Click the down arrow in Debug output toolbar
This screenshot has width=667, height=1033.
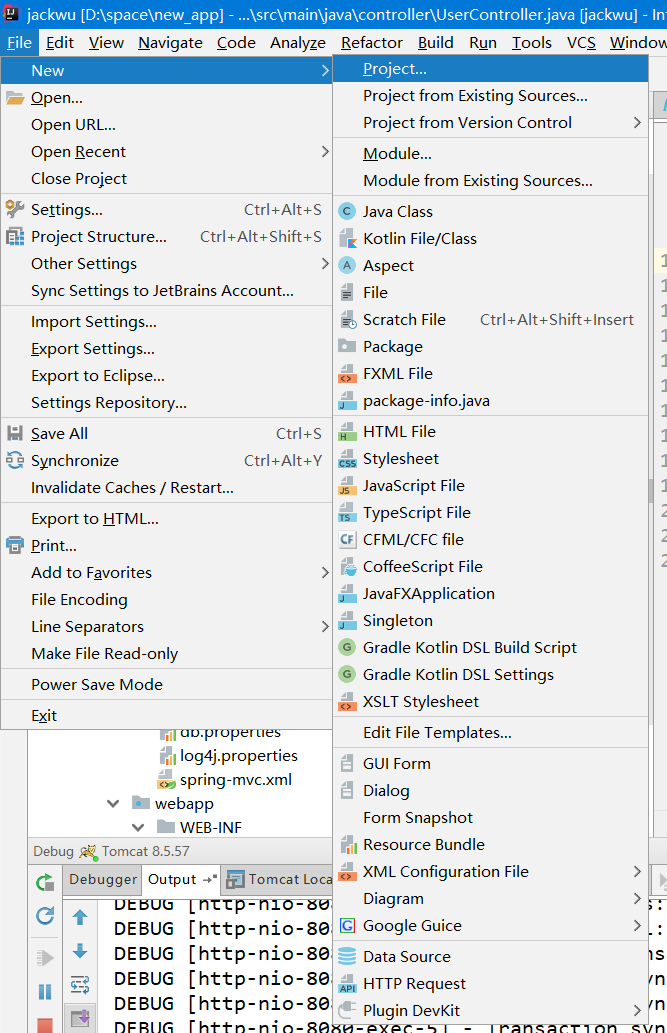[x=80, y=951]
